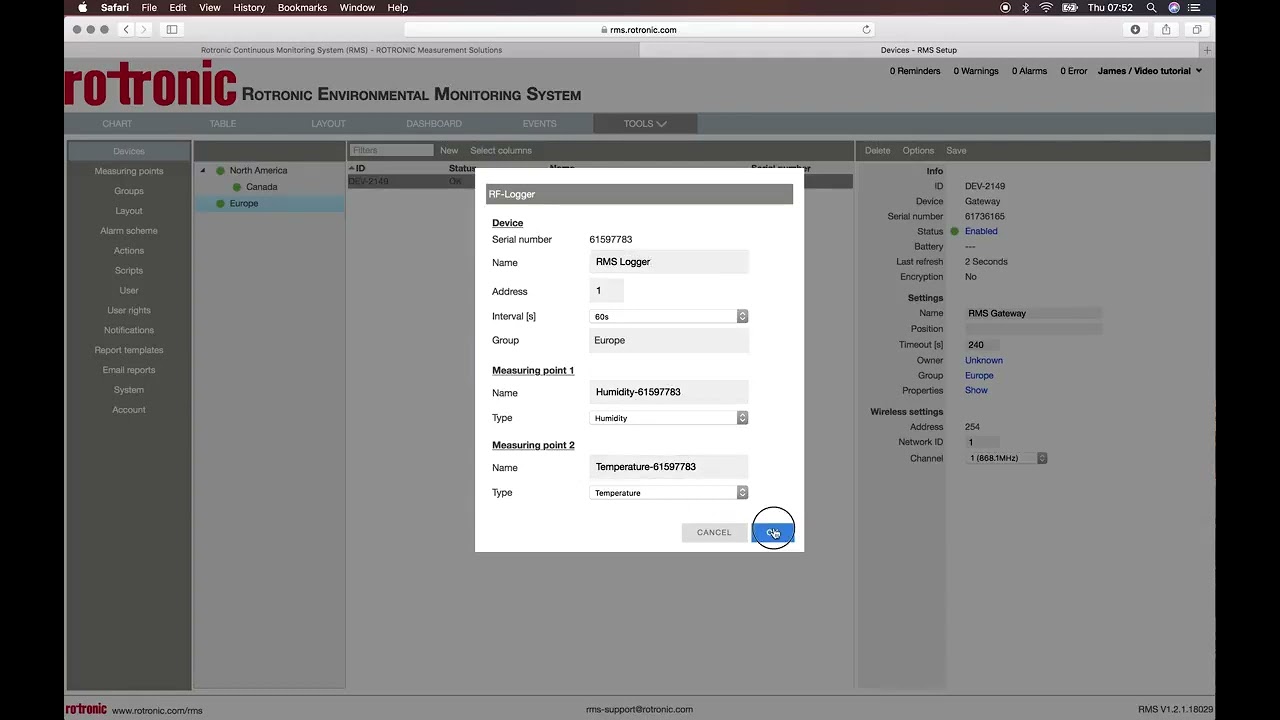
Task: Open the 0 Warnings indicator
Action: 976,71
